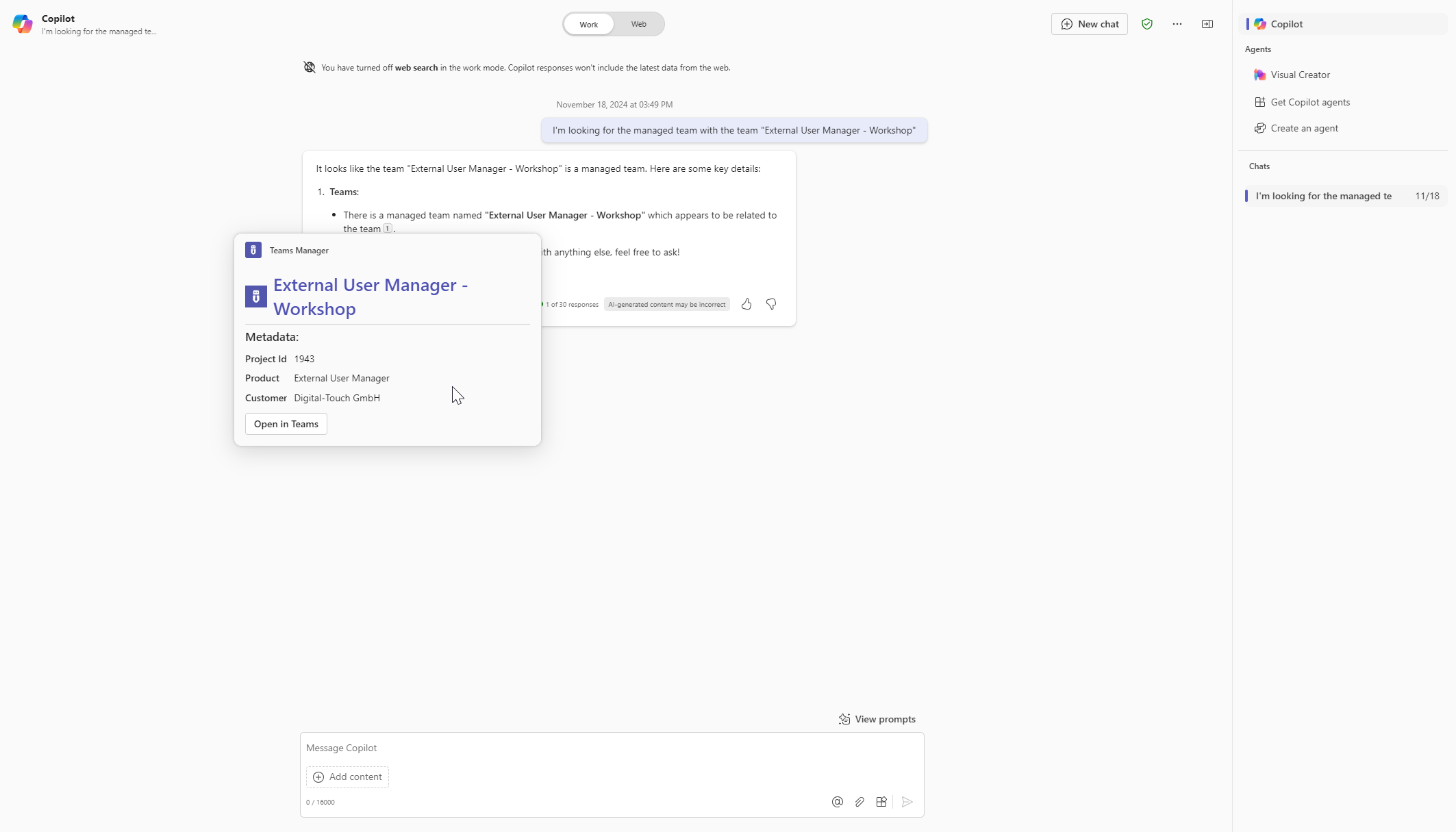This screenshot has height=832, width=1456.
Task: Click the shield checkmark verification icon
Action: (1147, 24)
